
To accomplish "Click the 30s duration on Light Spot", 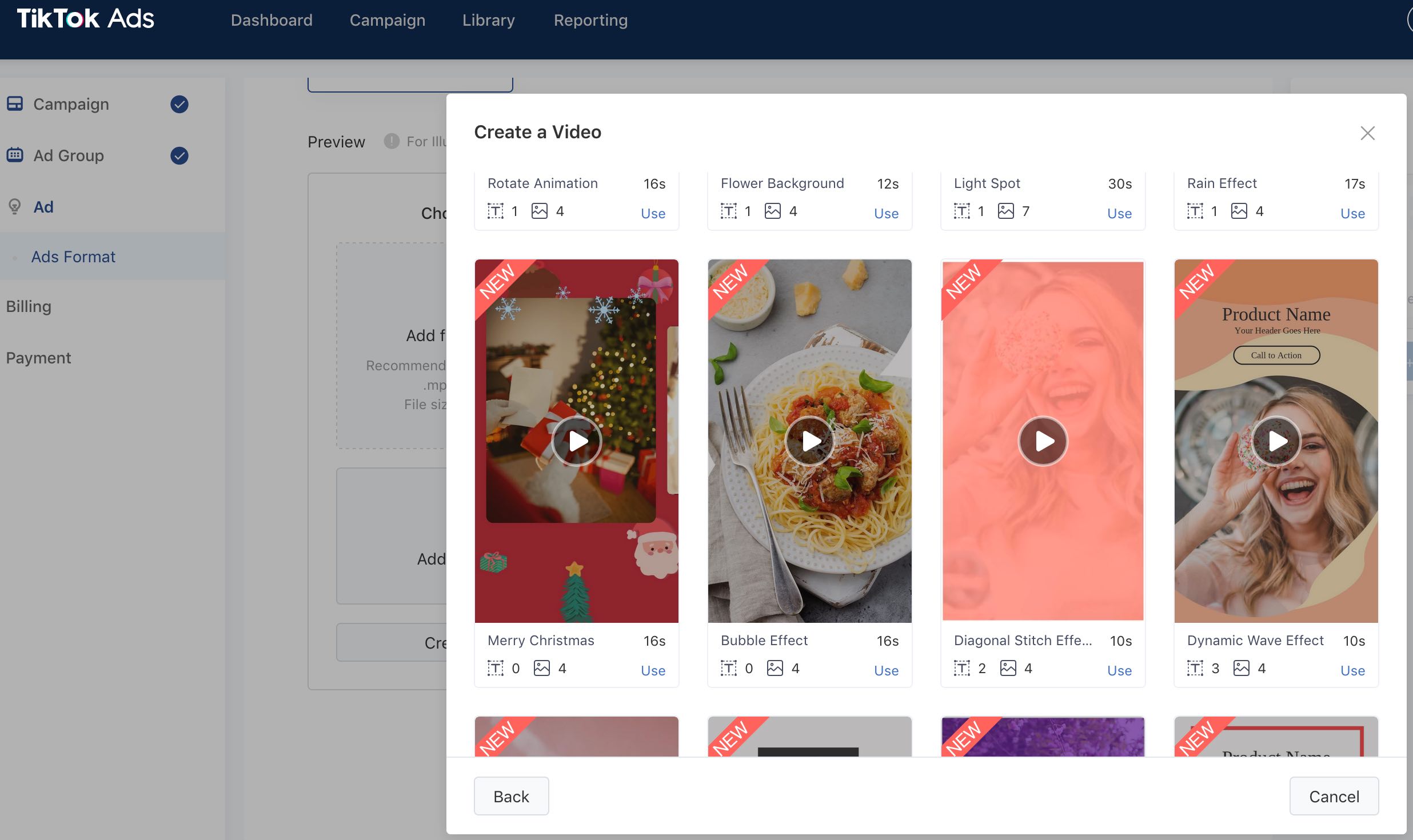I will click(x=1120, y=183).
